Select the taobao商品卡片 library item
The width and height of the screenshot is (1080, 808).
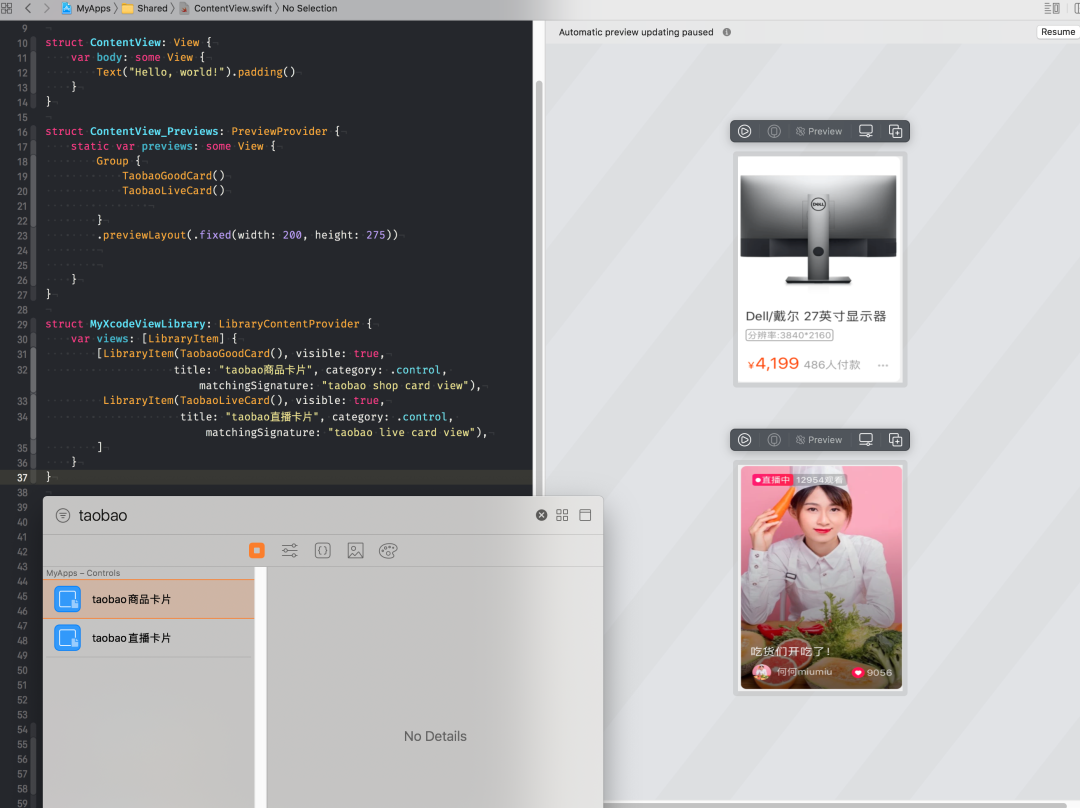(x=149, y=599)
